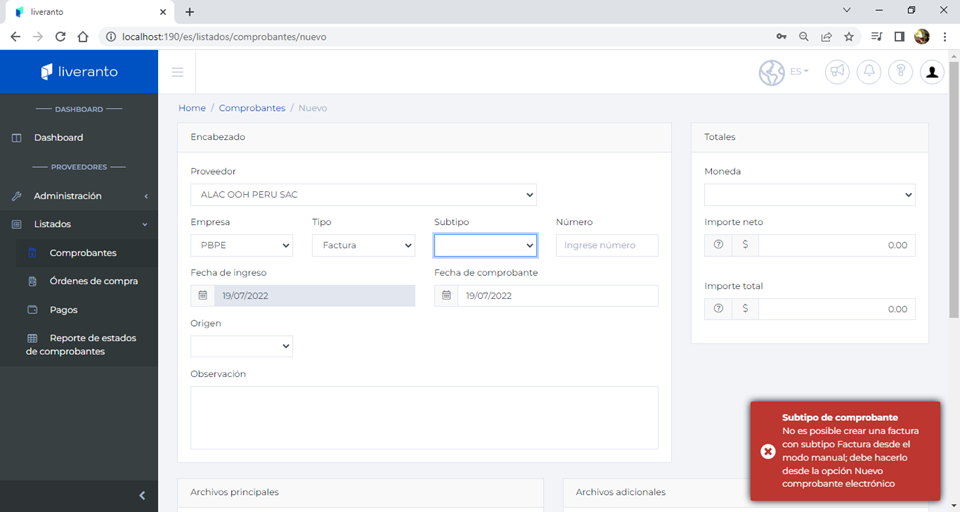Viewport: 960px width, 512px height.
Task: Open browser side panel icon
Action: (899, 37)
